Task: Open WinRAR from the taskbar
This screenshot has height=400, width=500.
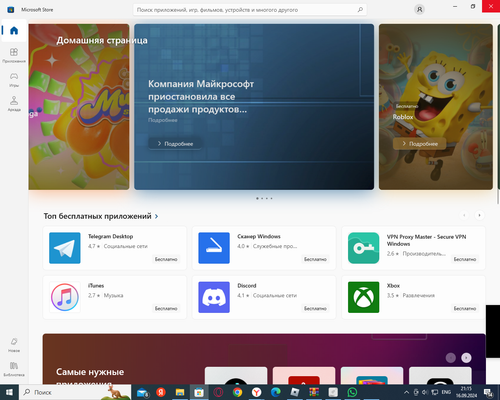Action: tap(314, 392)
